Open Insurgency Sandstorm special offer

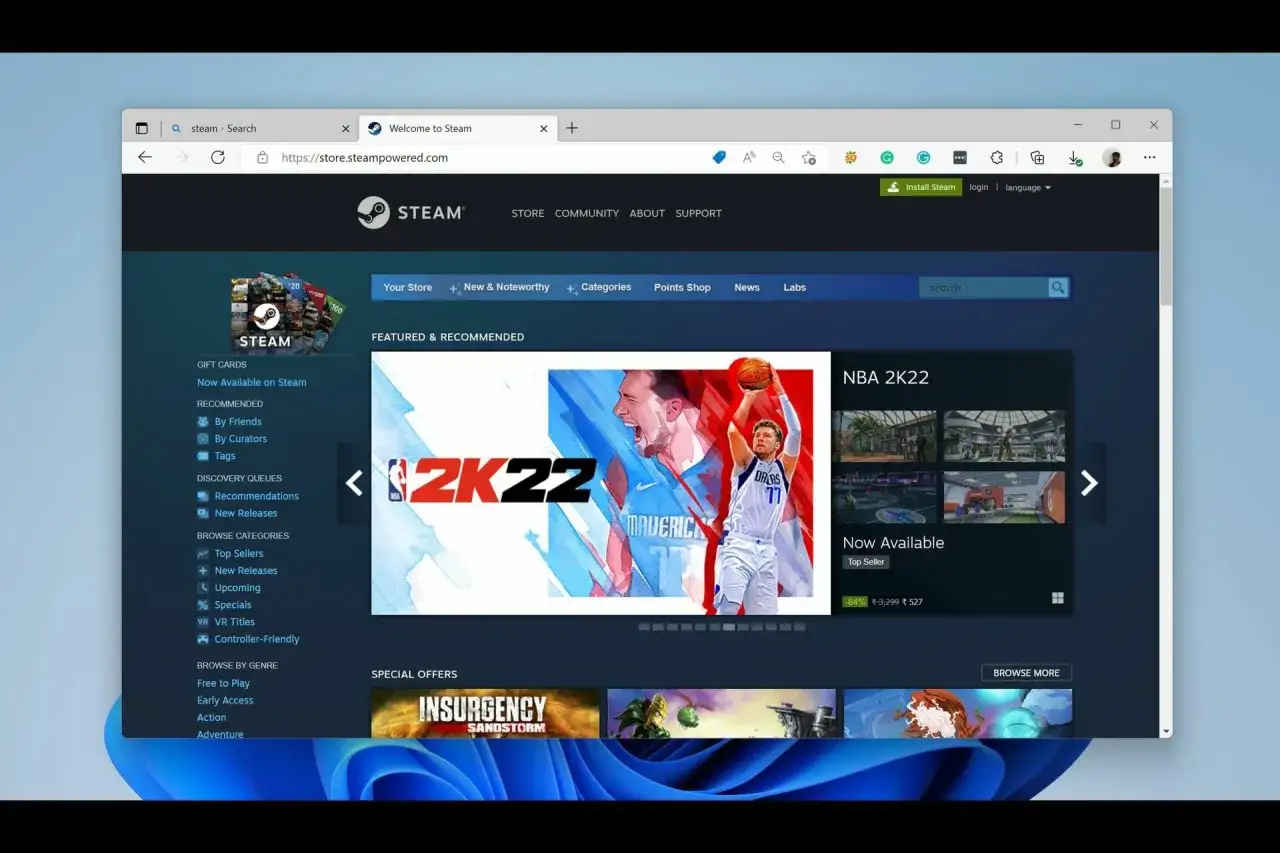(x=485, y=713)
